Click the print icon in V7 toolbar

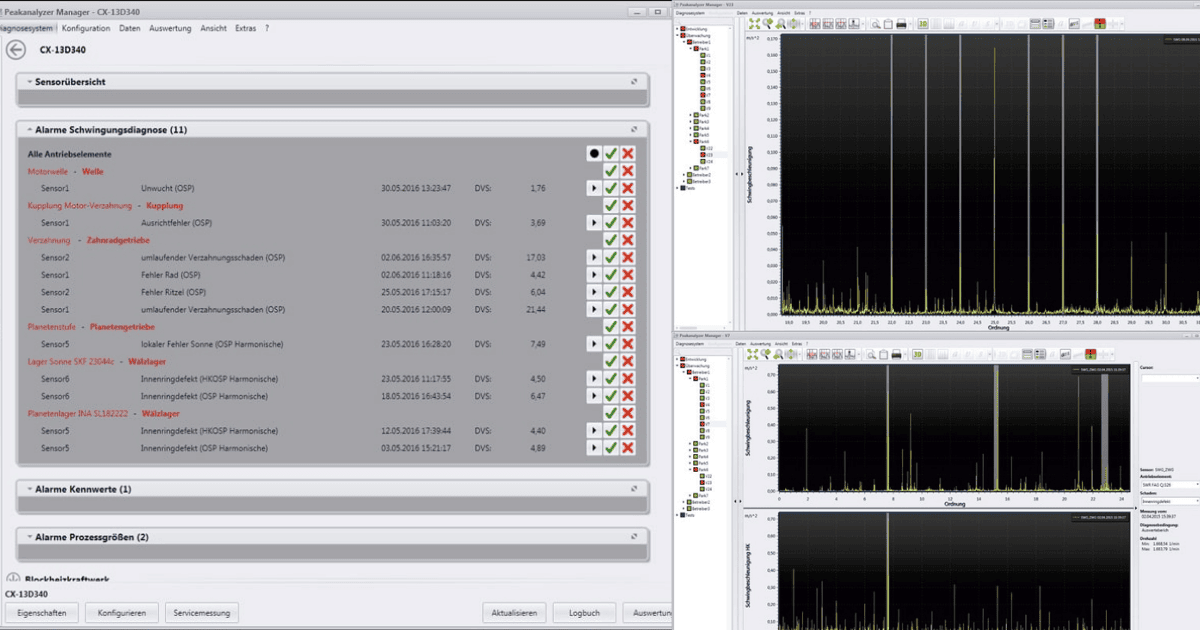(x=898, y=354)
